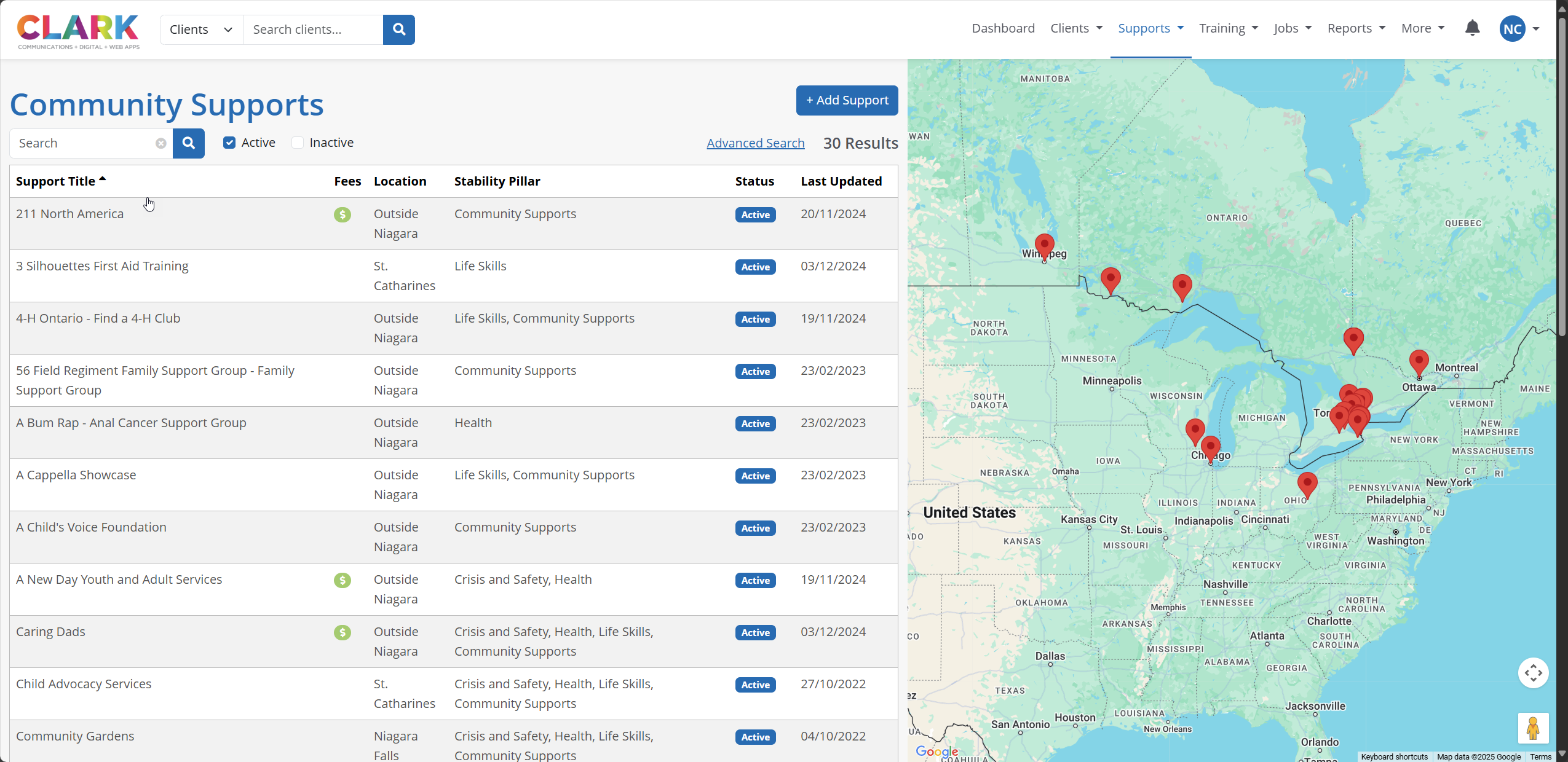Open the Advanced Search link

[x=755, y=143]
